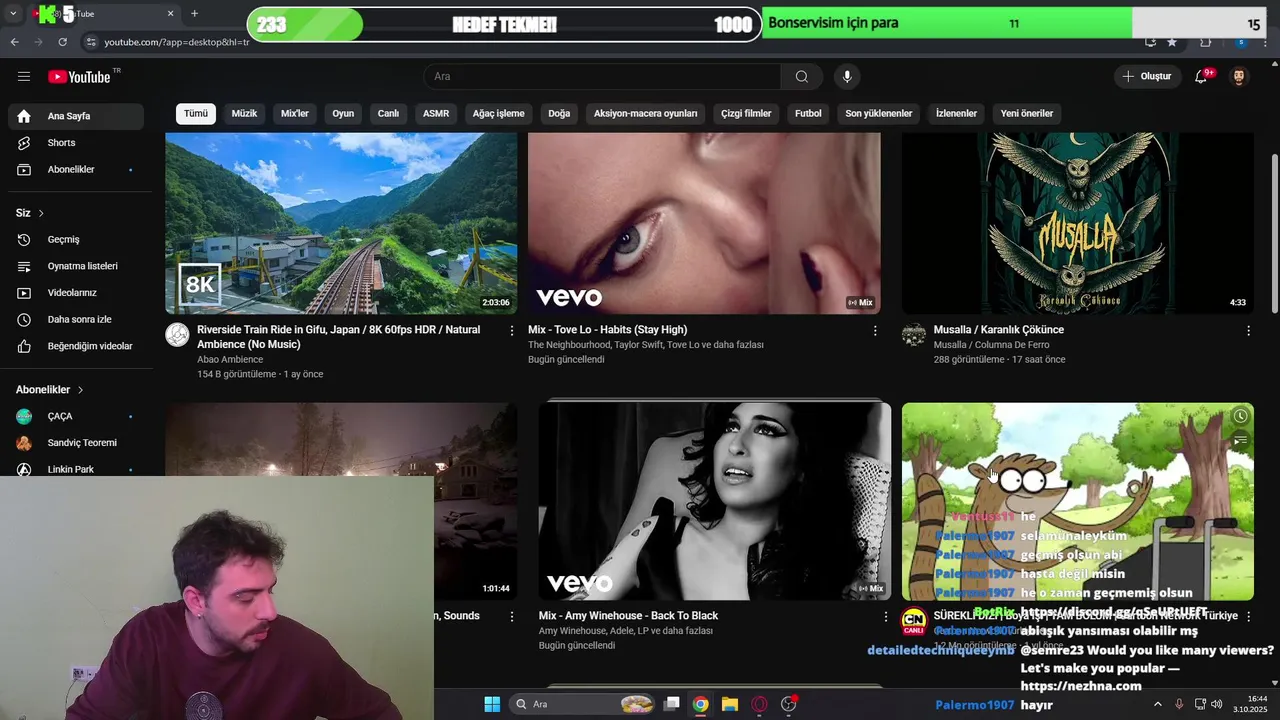Screen dimensions: 1280x720
Task: Reload the page with browser refresh button
Action: [x=62, y=42]
